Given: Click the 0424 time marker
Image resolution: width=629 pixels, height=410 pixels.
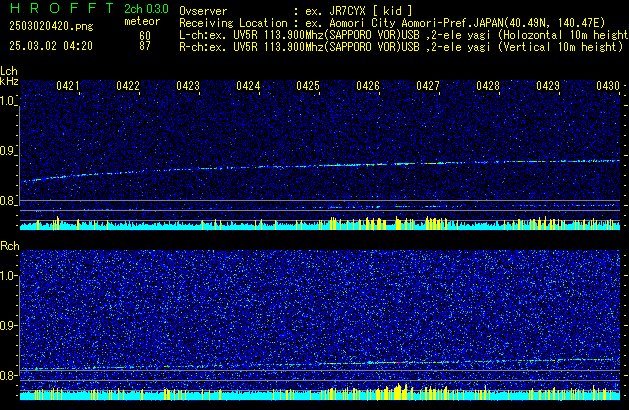Looking at the screenshot, I should coord(248,86).
